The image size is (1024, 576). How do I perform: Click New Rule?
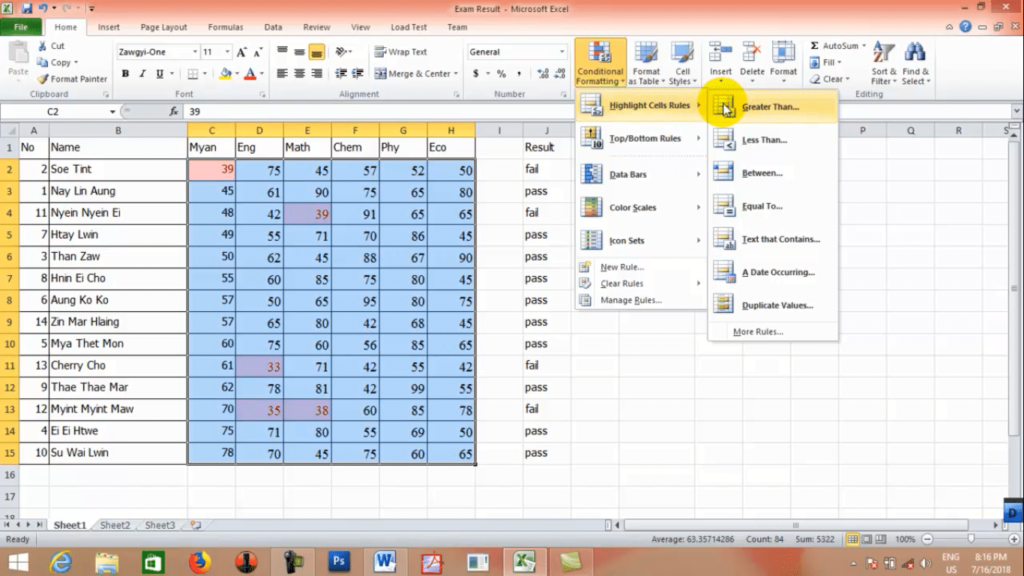622,267
